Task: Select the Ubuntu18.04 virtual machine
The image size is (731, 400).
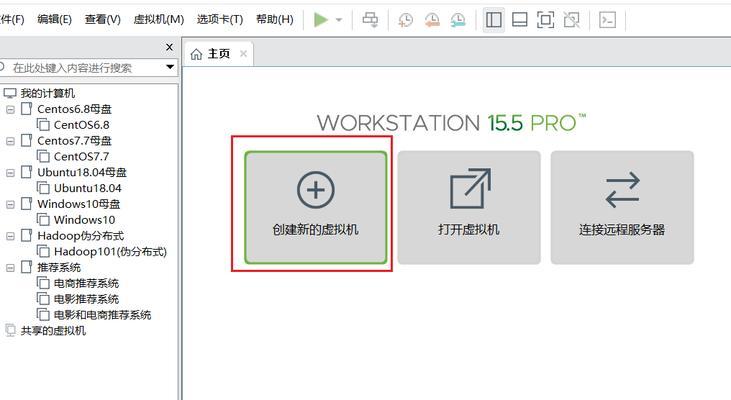Action: (x=88, y=188)
